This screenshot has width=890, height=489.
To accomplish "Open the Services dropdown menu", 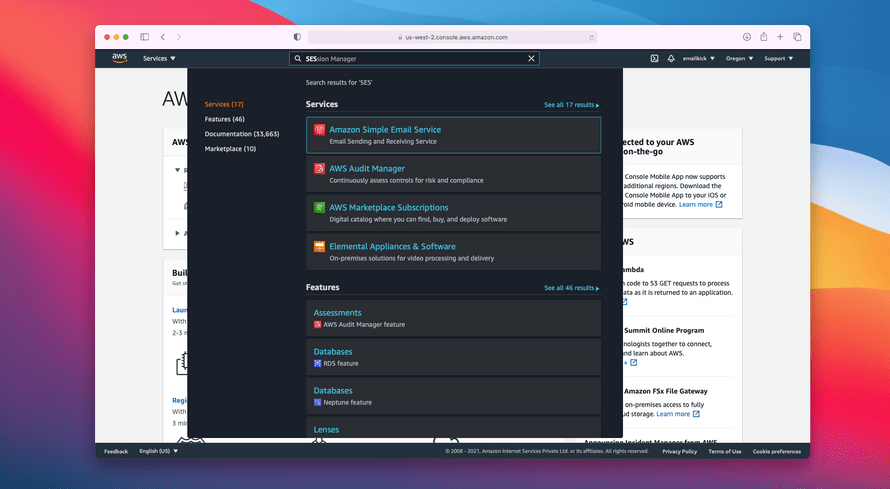I will pyautogui.click(x=158, y=59).
